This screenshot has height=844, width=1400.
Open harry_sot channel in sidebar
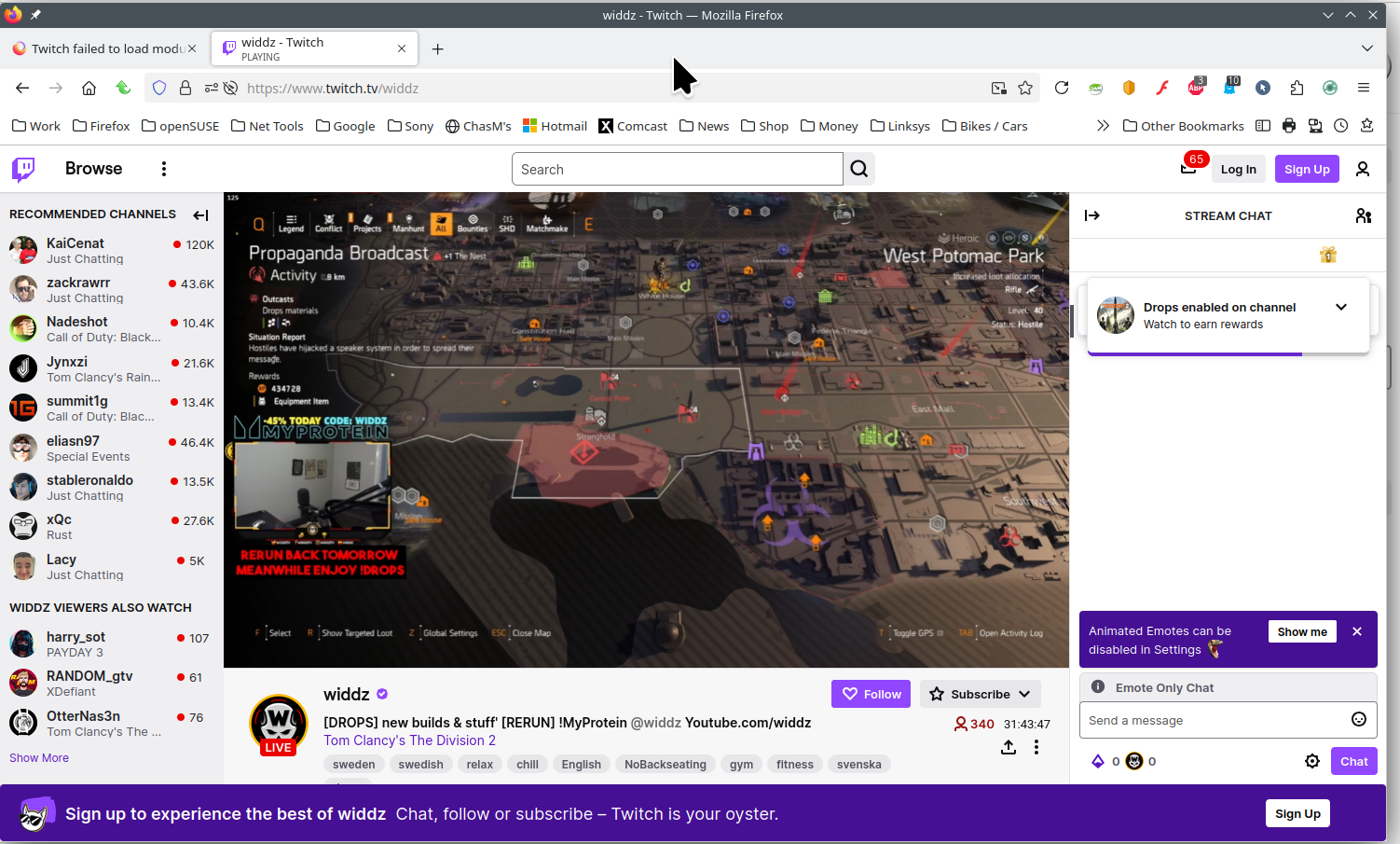click(112, 643)
